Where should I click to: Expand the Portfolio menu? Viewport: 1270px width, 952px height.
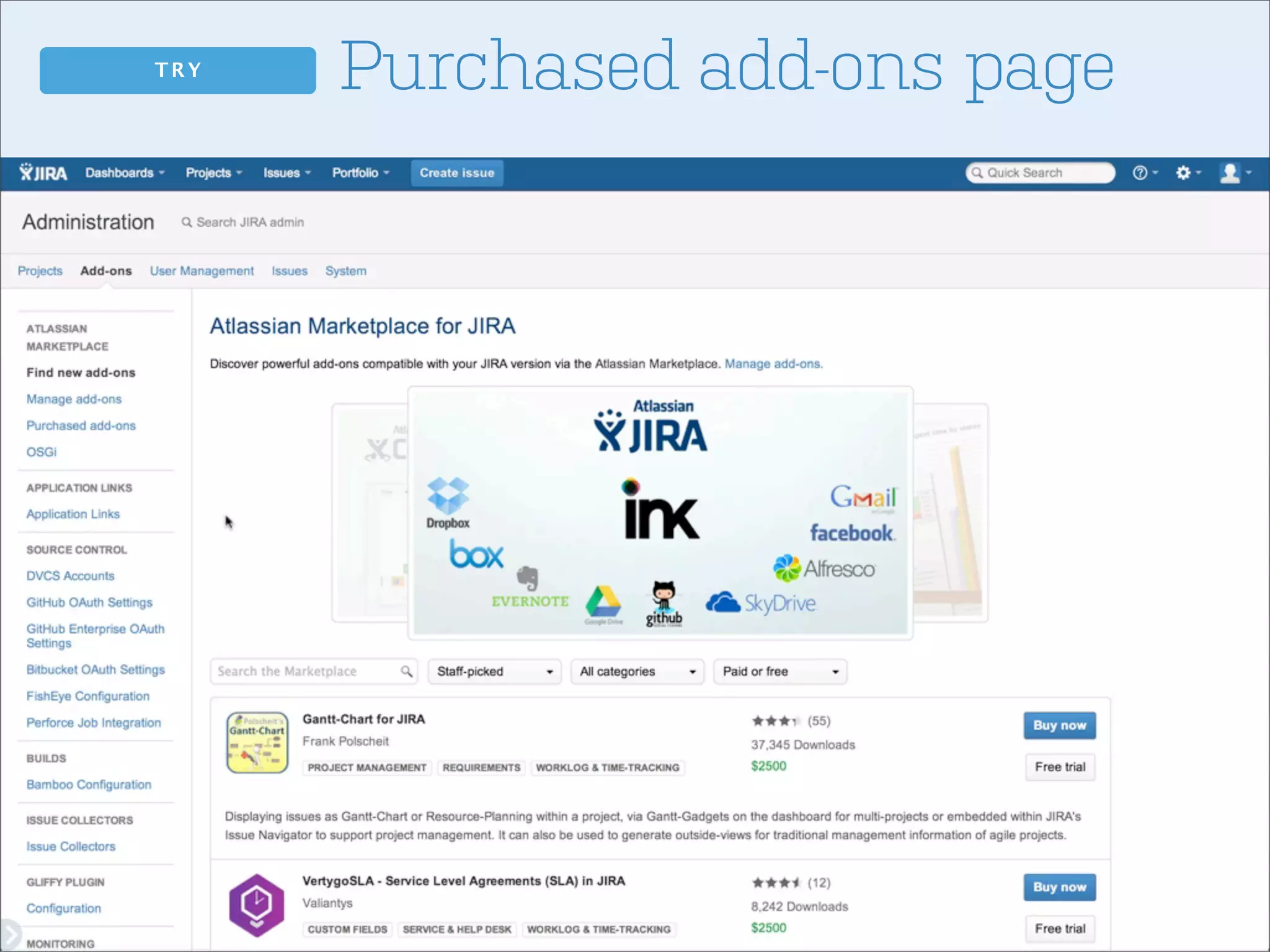360,173
